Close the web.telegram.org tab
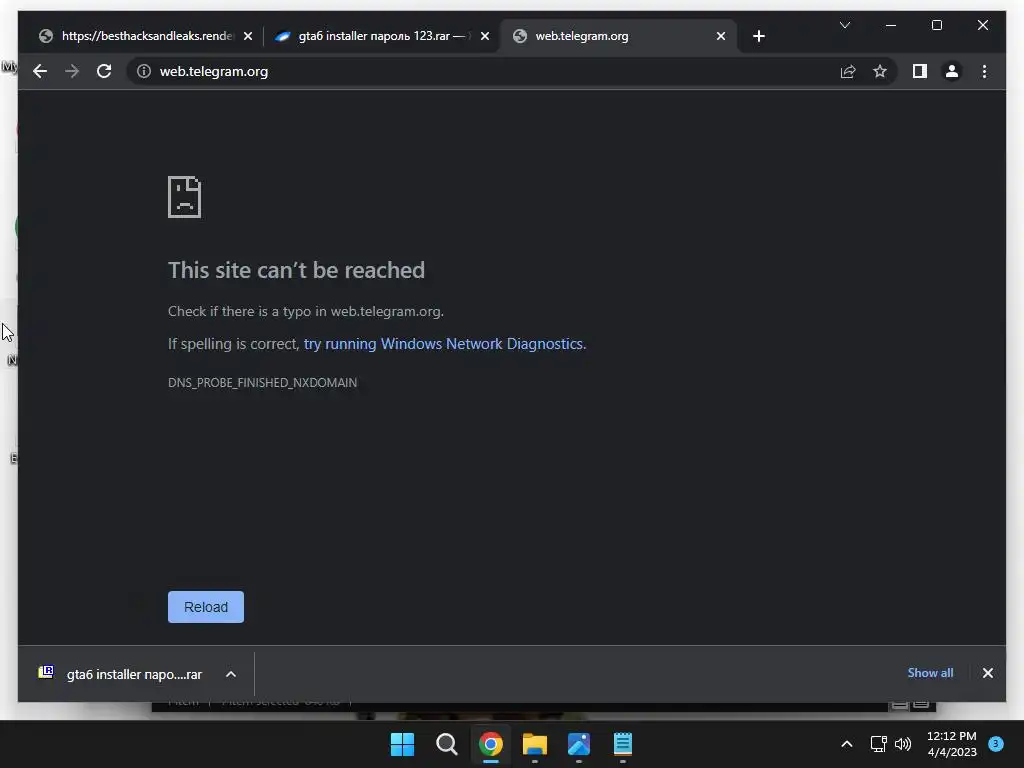Screen dimensions: 1024x768 click(x=720, y=36)
